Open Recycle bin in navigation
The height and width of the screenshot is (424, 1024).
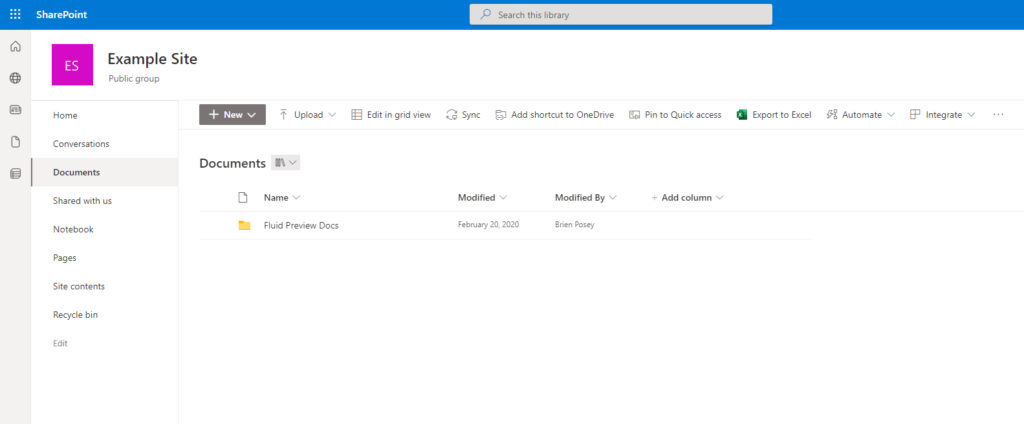[75, 315]
